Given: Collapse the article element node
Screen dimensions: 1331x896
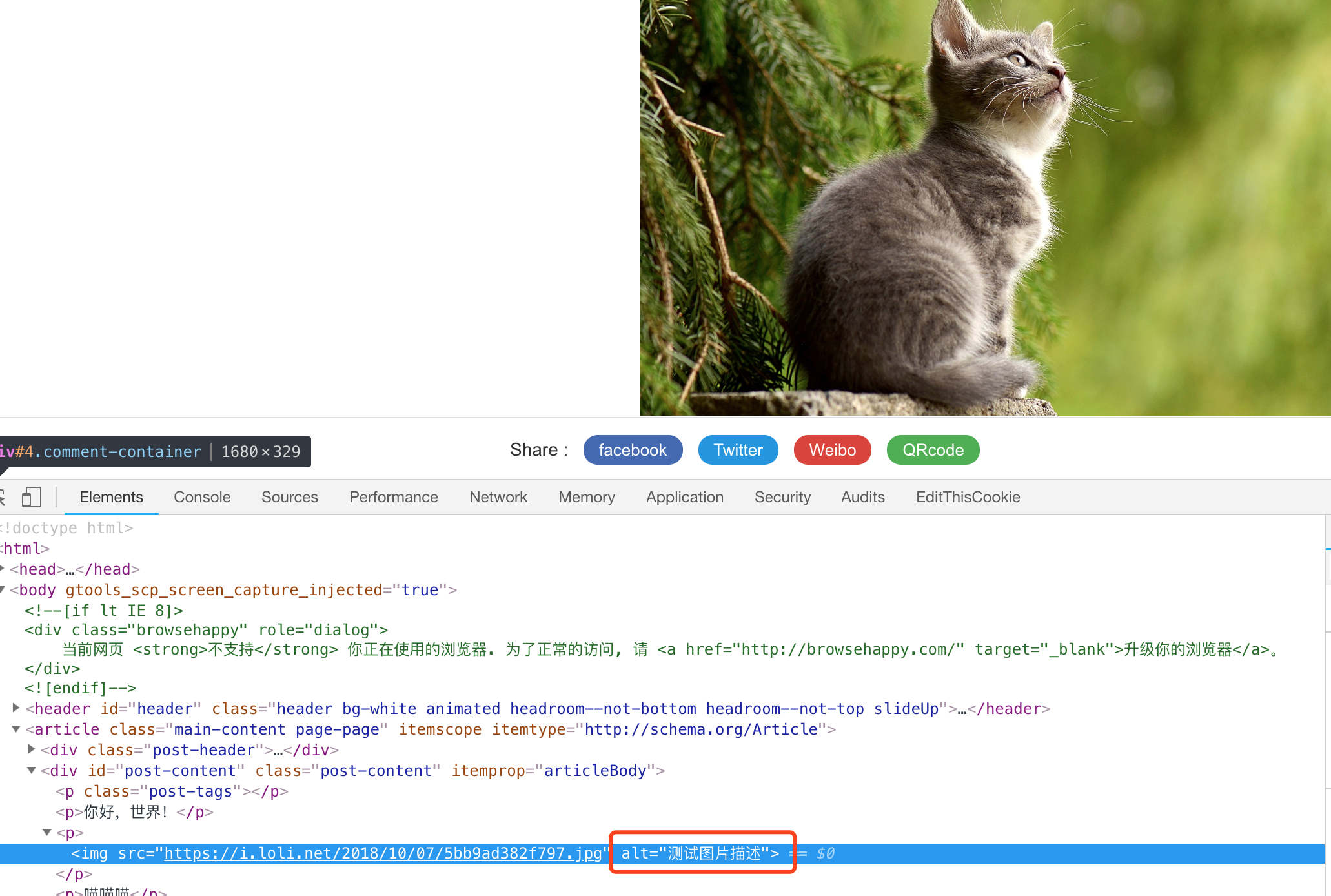Looking at the screenshot, I should click(x=15, y=729).
